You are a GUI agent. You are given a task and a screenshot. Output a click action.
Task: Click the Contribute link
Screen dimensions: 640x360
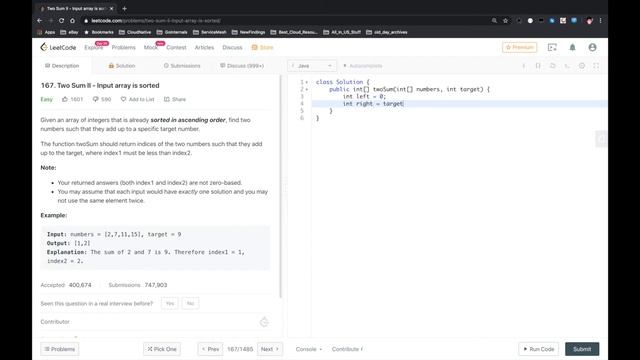click(347, 349)
